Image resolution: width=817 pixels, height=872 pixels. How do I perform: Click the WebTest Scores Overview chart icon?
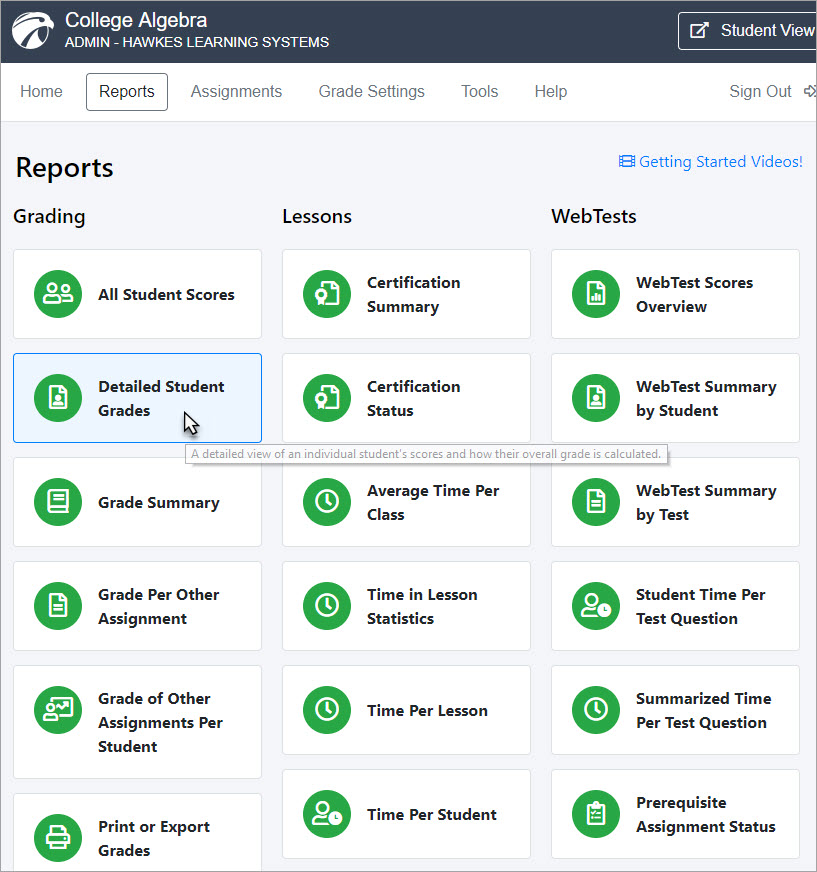click(596, 295)
